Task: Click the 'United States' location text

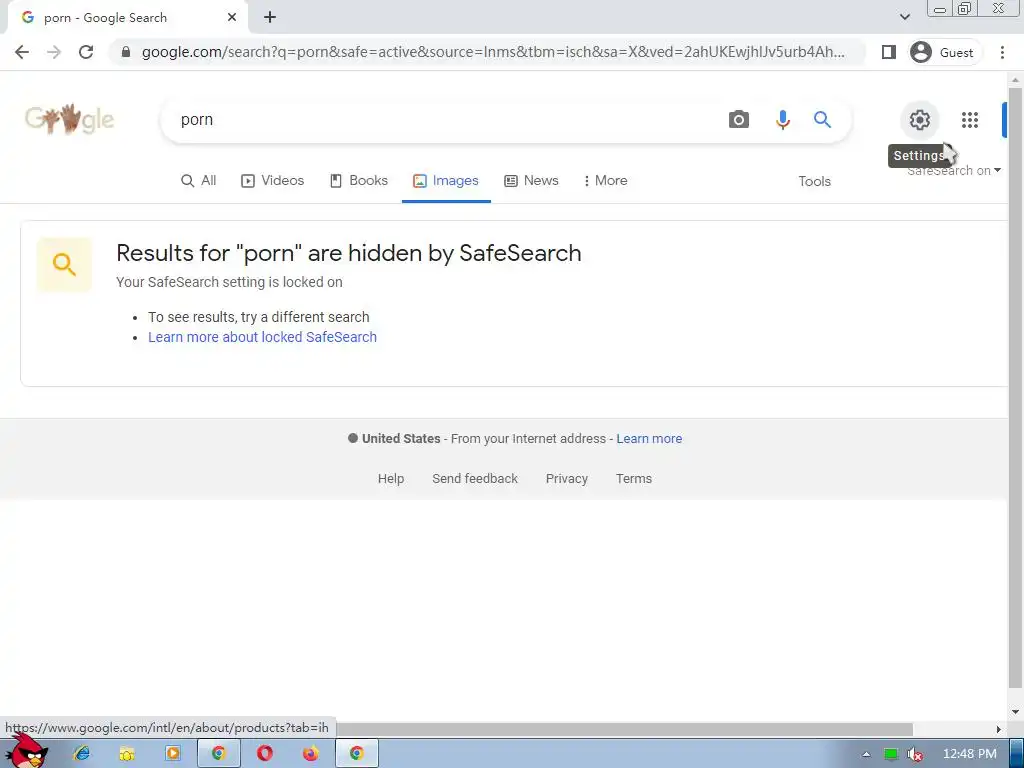Action: [401, 439]
